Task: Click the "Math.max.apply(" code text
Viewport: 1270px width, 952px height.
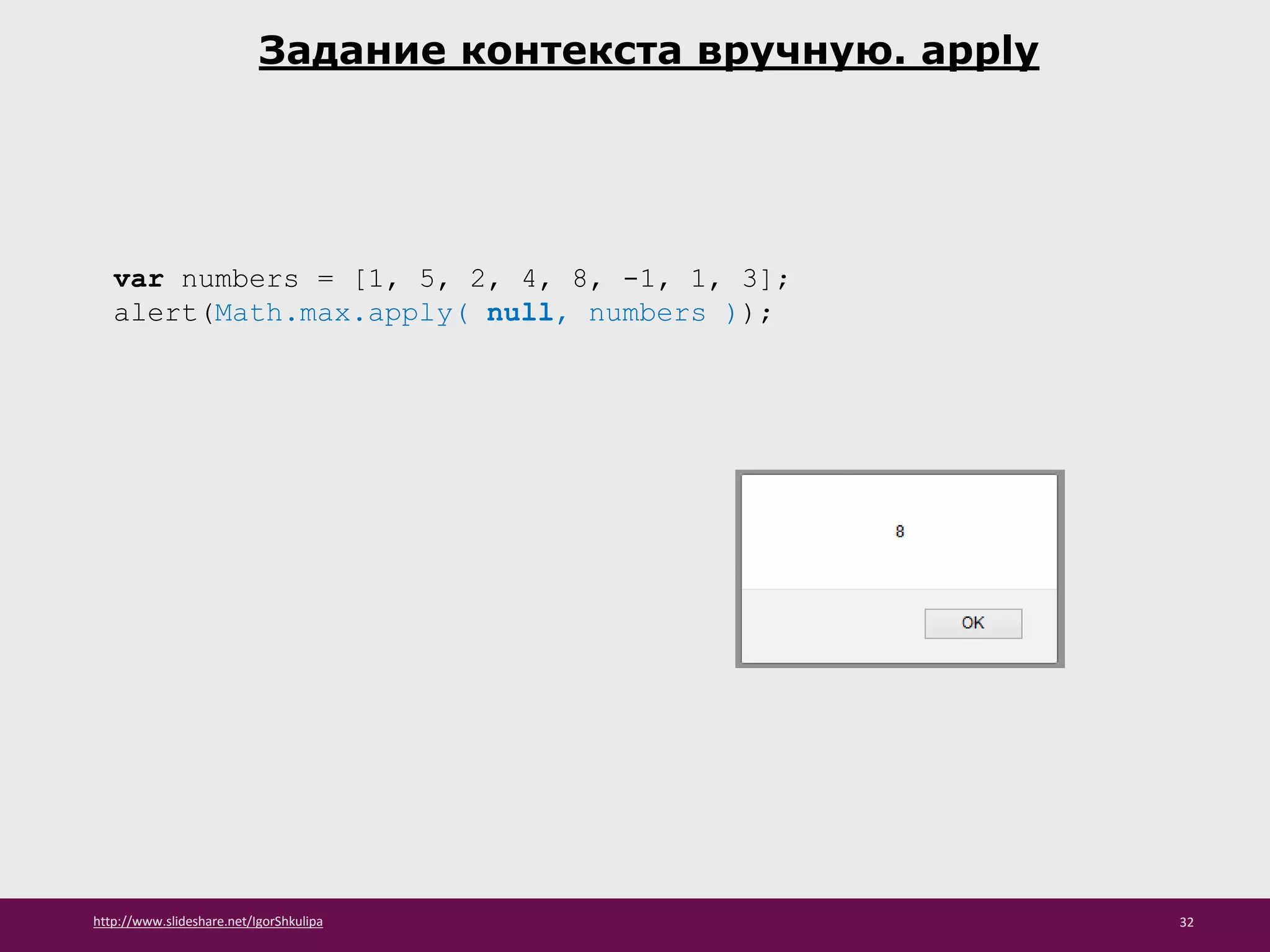Action: (x=342, y=313)
